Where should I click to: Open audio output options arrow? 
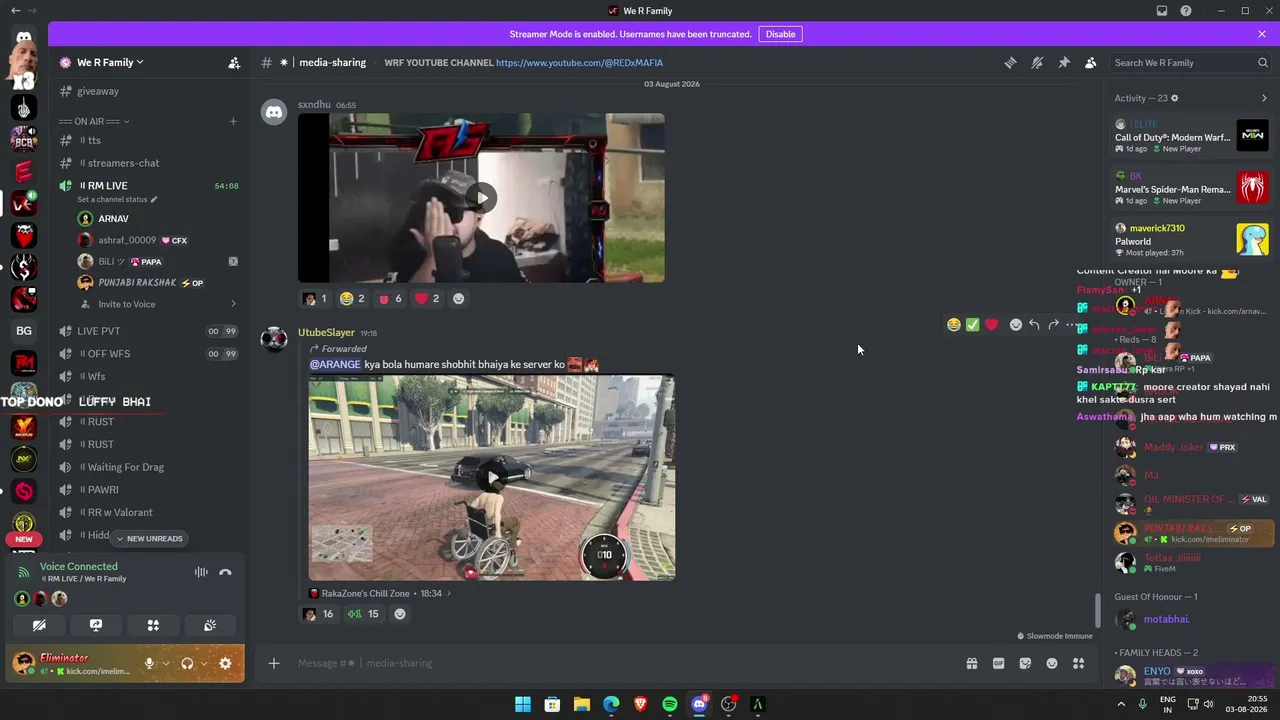pos(203,663)
